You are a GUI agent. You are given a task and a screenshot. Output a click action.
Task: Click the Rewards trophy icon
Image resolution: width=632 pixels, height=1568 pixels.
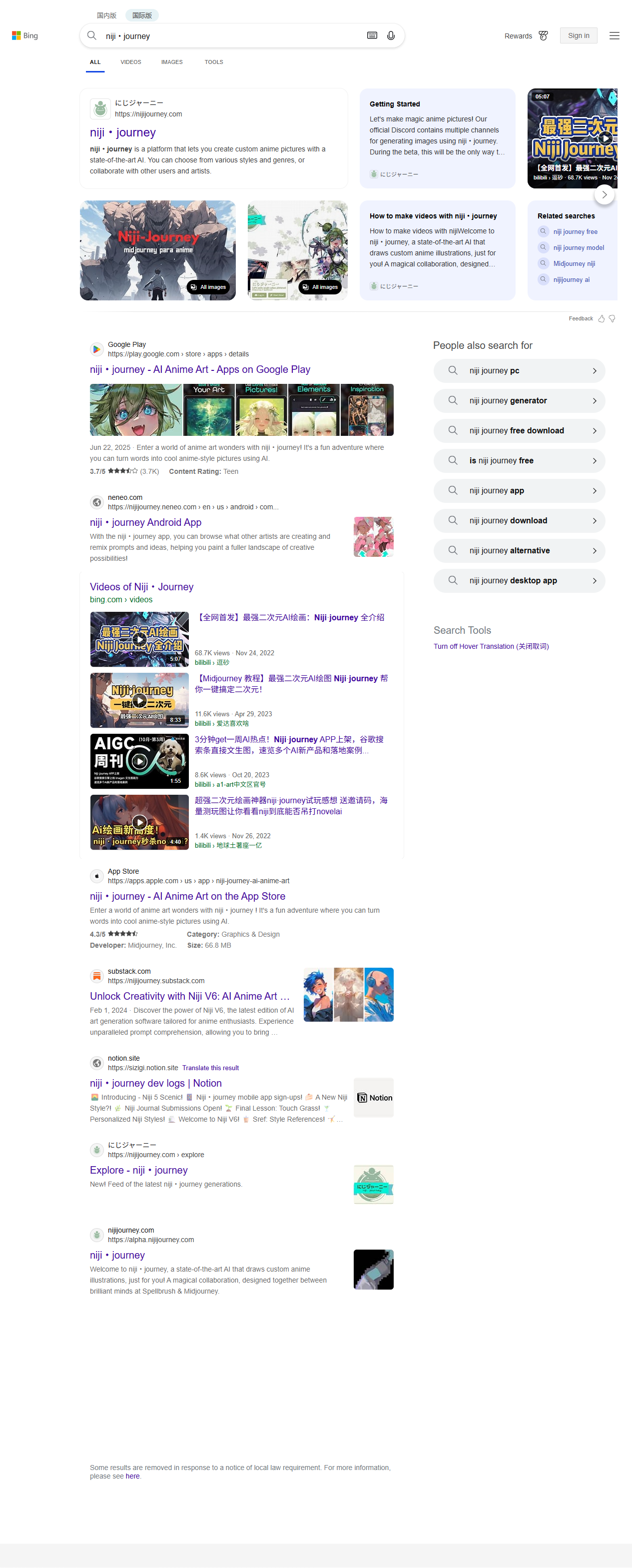[x=543, y=36]
